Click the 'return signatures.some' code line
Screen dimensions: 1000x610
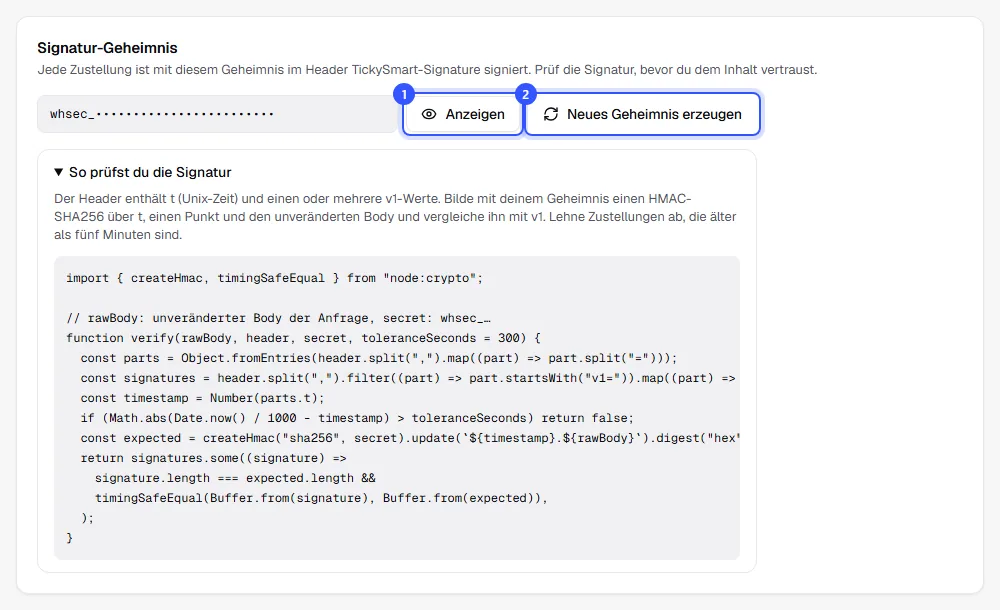tap(214, 458)
